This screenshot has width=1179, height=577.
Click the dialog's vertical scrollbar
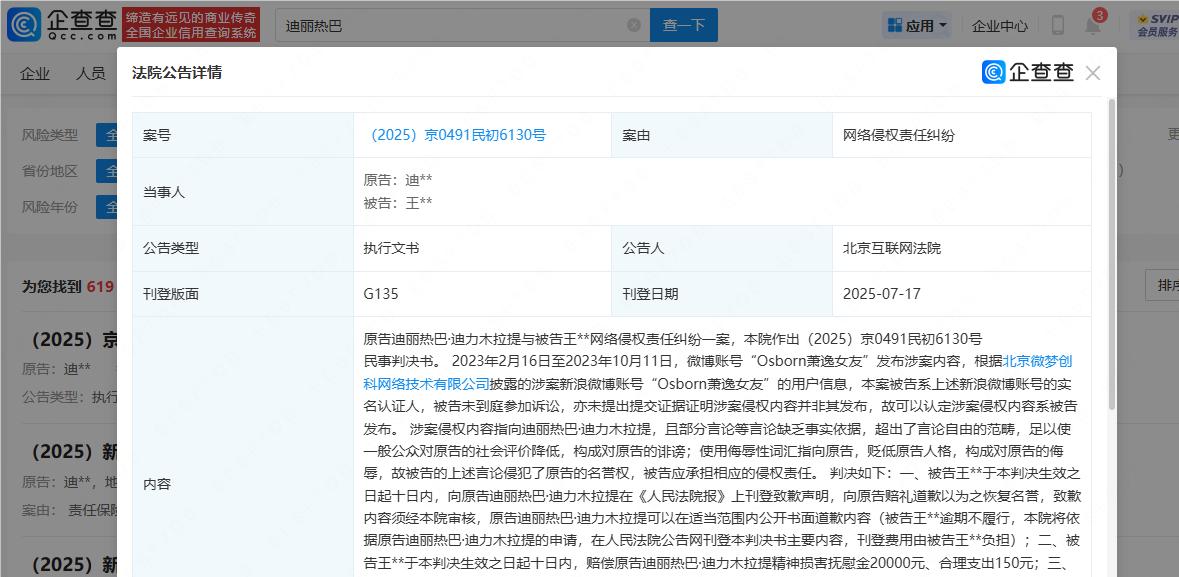[1112, 256]
